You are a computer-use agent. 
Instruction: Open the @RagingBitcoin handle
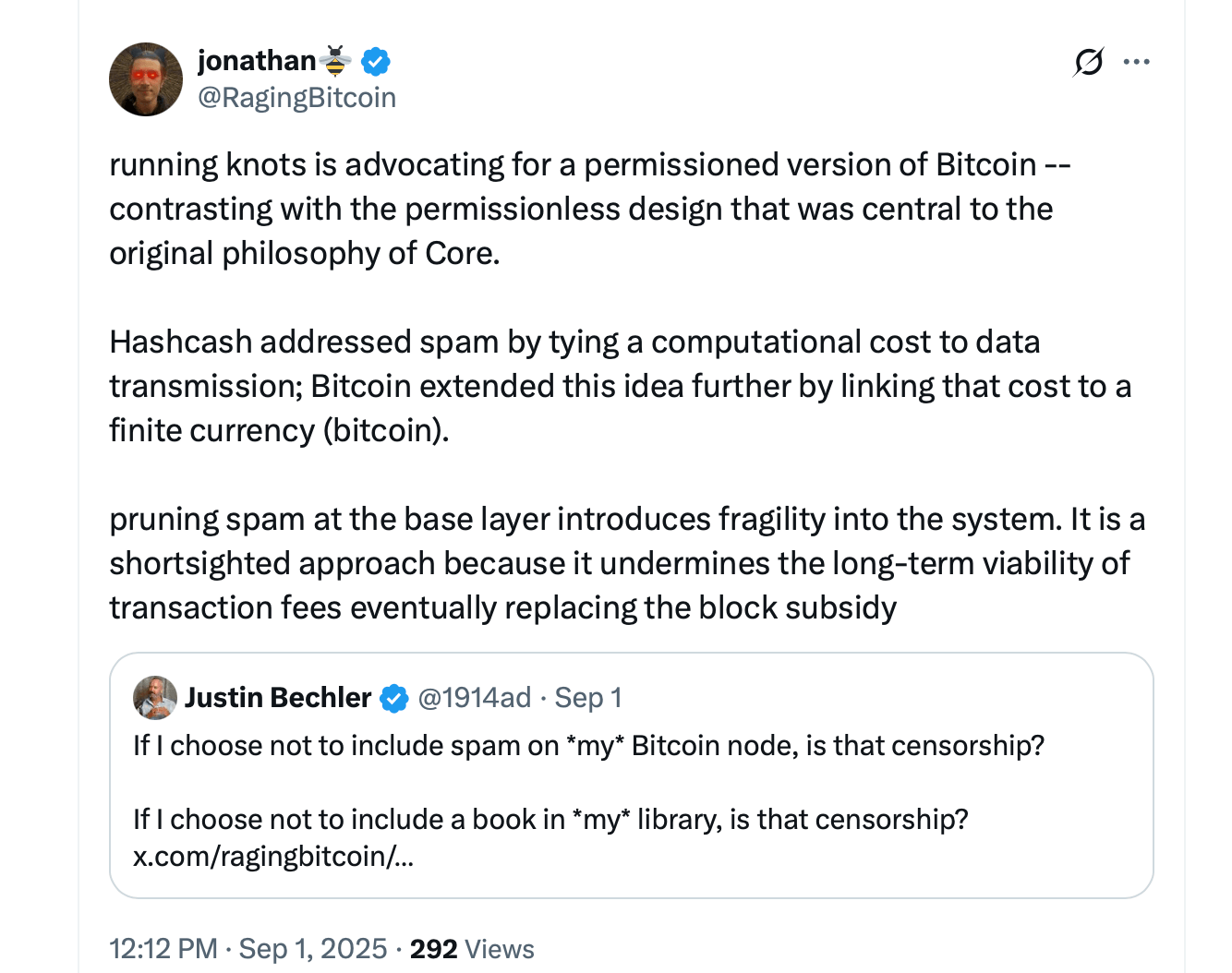pos(297,96)
